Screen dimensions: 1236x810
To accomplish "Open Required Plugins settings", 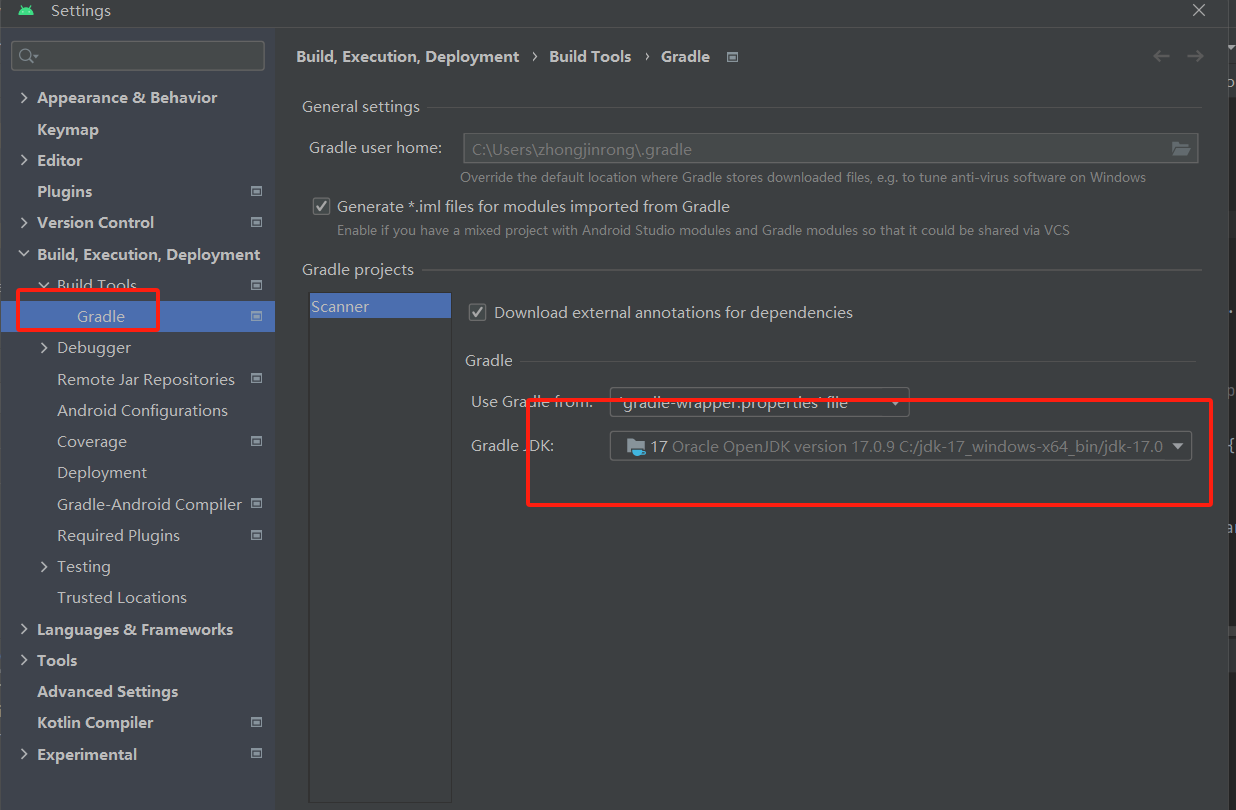I will 118,535.
